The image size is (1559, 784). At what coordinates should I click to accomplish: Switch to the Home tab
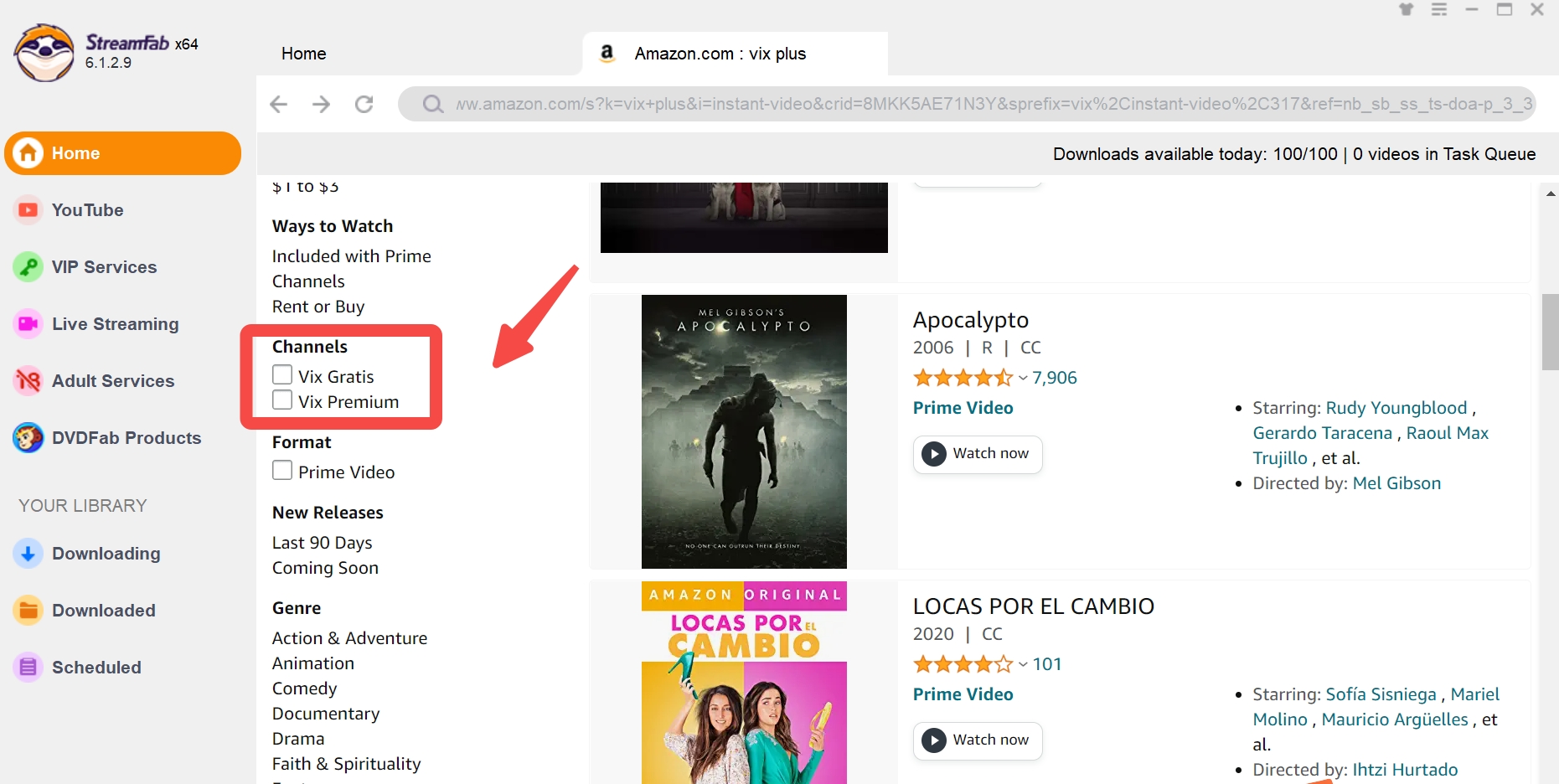(x=303, y=54)
